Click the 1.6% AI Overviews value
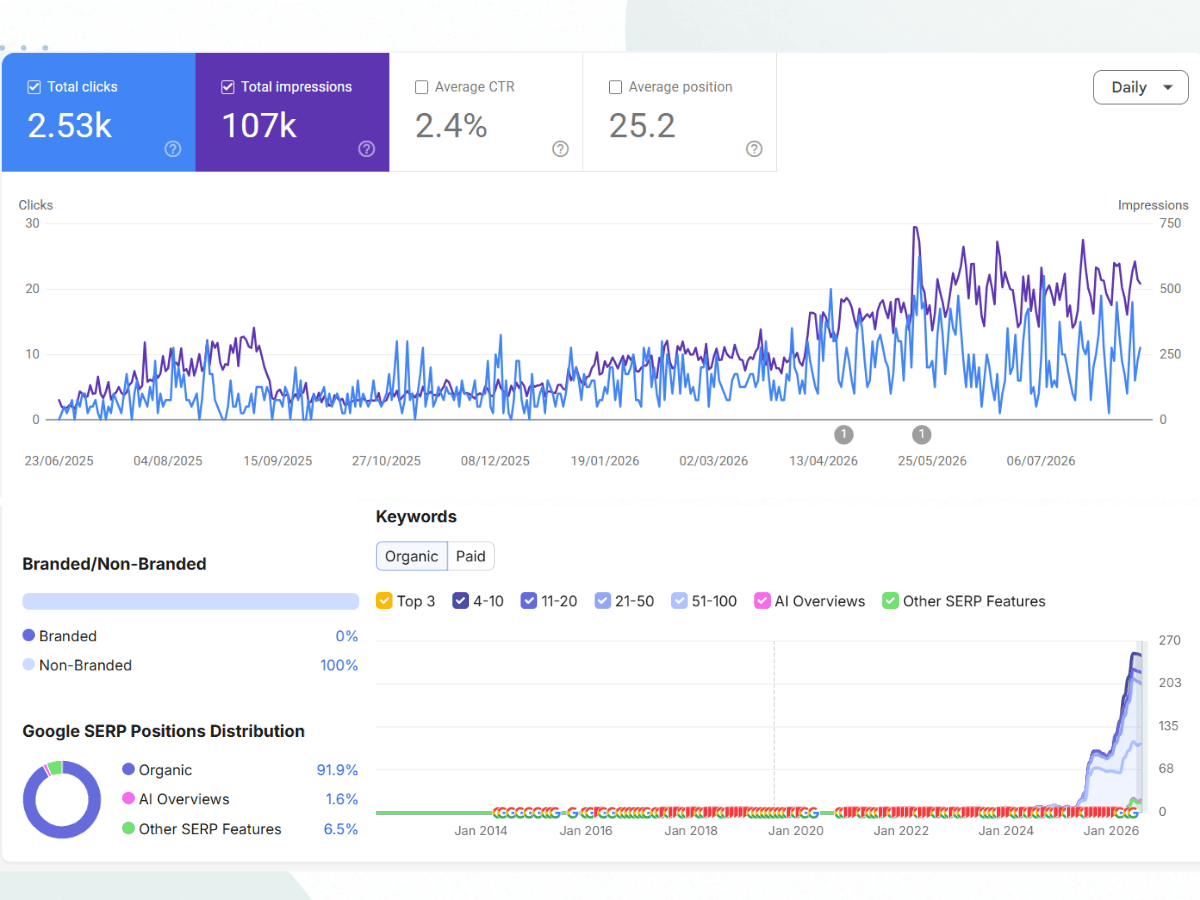This screenshot has height=900, width=1200. pos(342,799)
